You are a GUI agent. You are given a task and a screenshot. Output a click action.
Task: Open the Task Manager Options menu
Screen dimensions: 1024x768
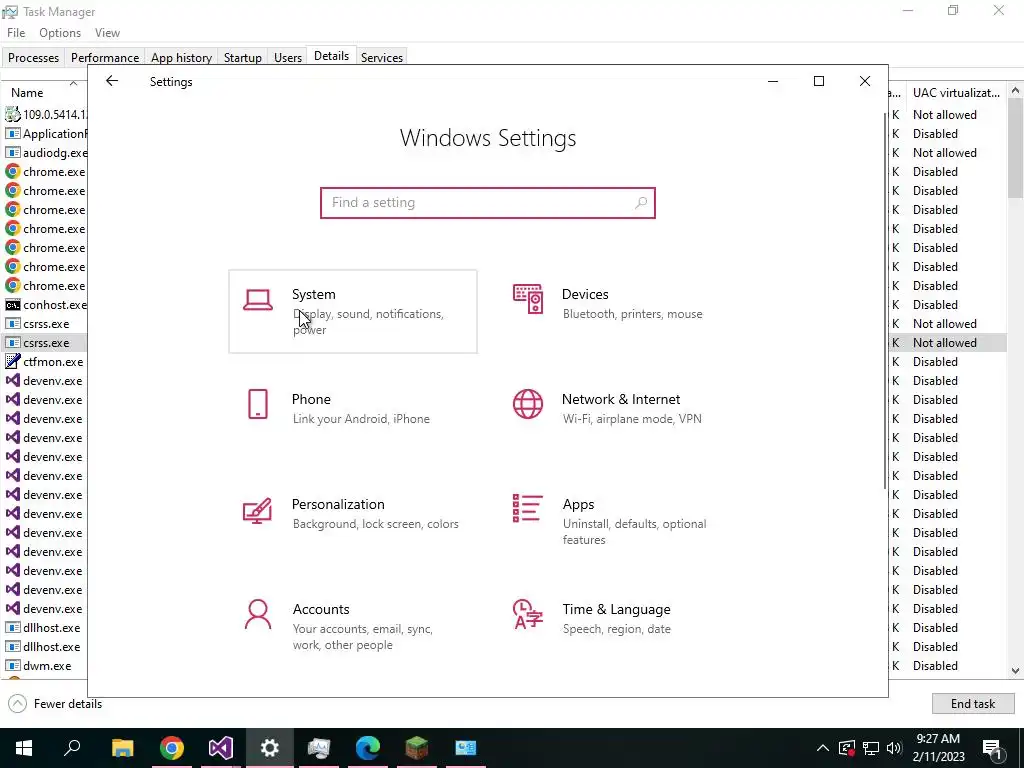[x=60, y=33]
